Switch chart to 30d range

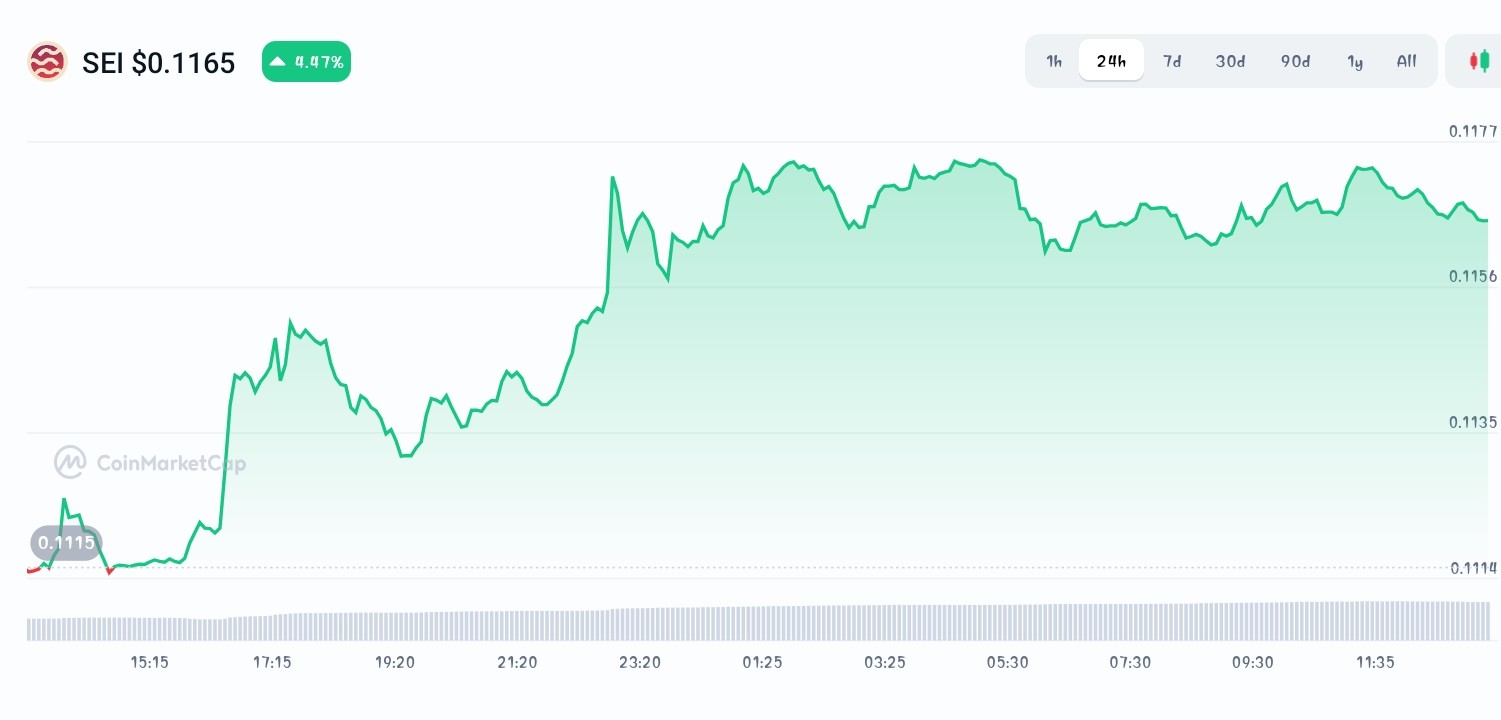(1230, 61)
